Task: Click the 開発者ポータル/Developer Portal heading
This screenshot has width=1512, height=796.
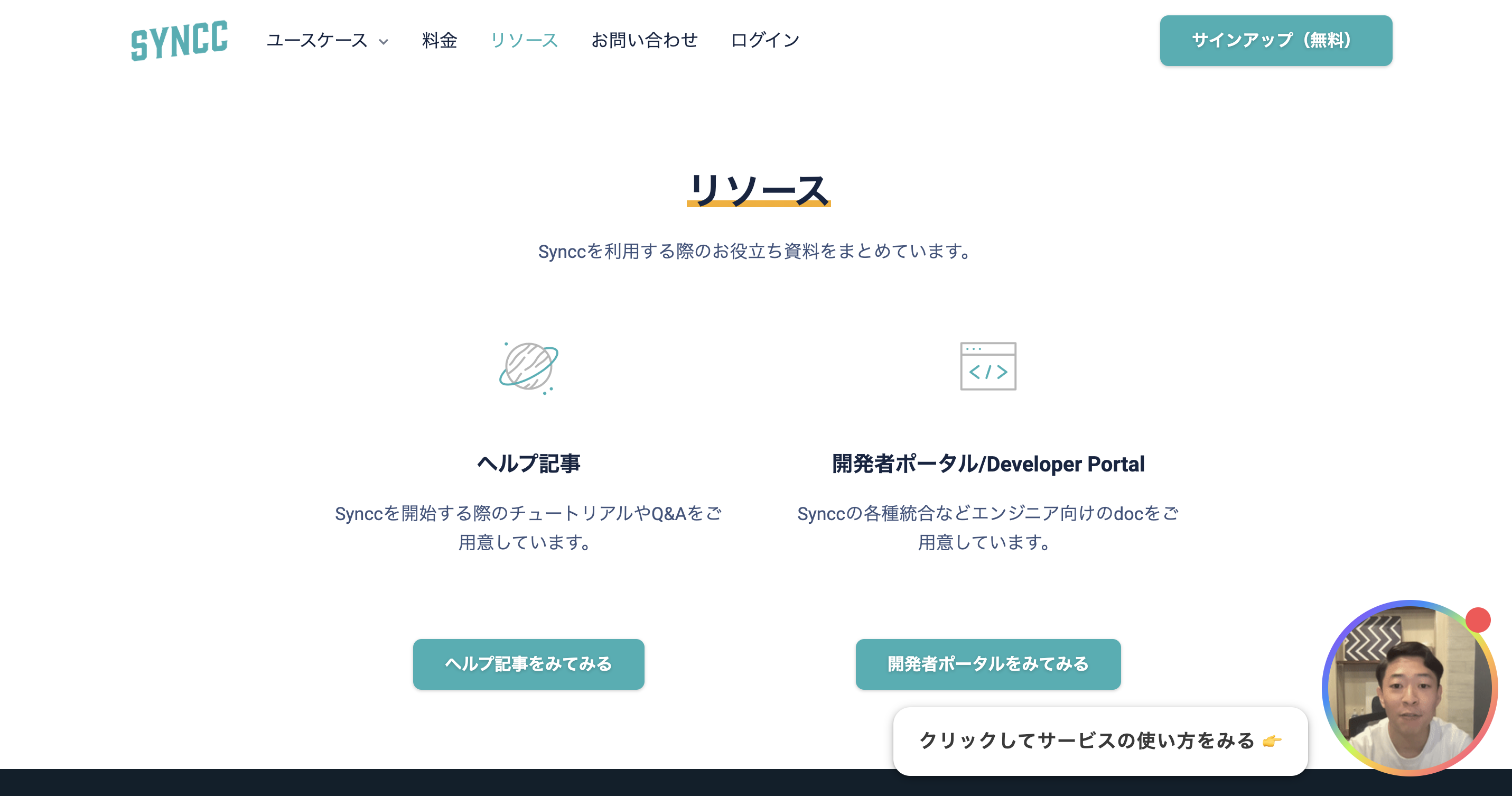Action: (988, 464)
